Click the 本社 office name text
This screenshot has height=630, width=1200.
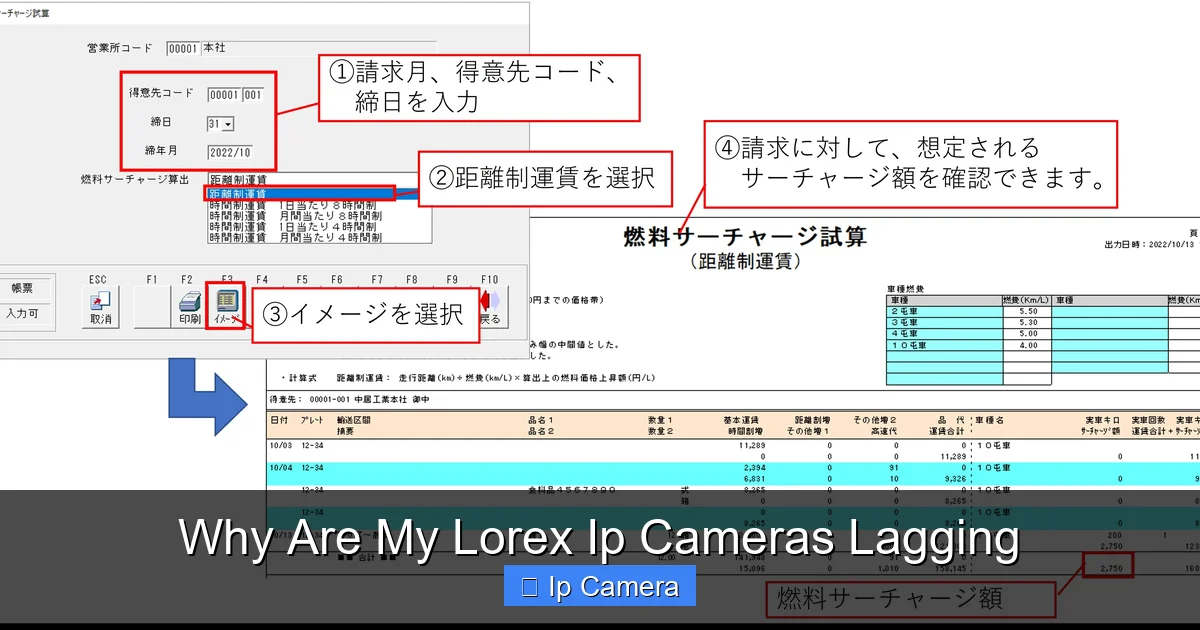(215, 48)
